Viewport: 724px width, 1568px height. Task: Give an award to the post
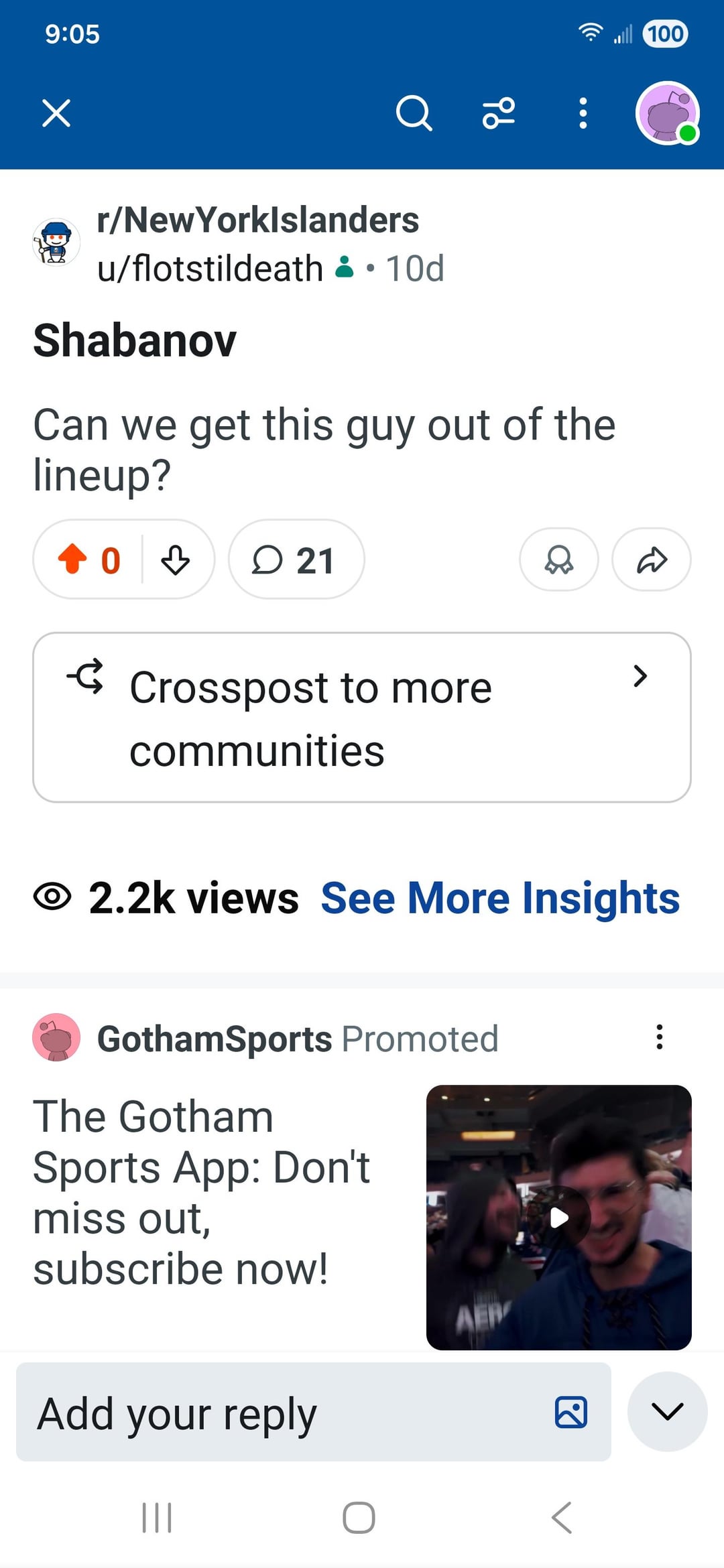tap(558, 560)
